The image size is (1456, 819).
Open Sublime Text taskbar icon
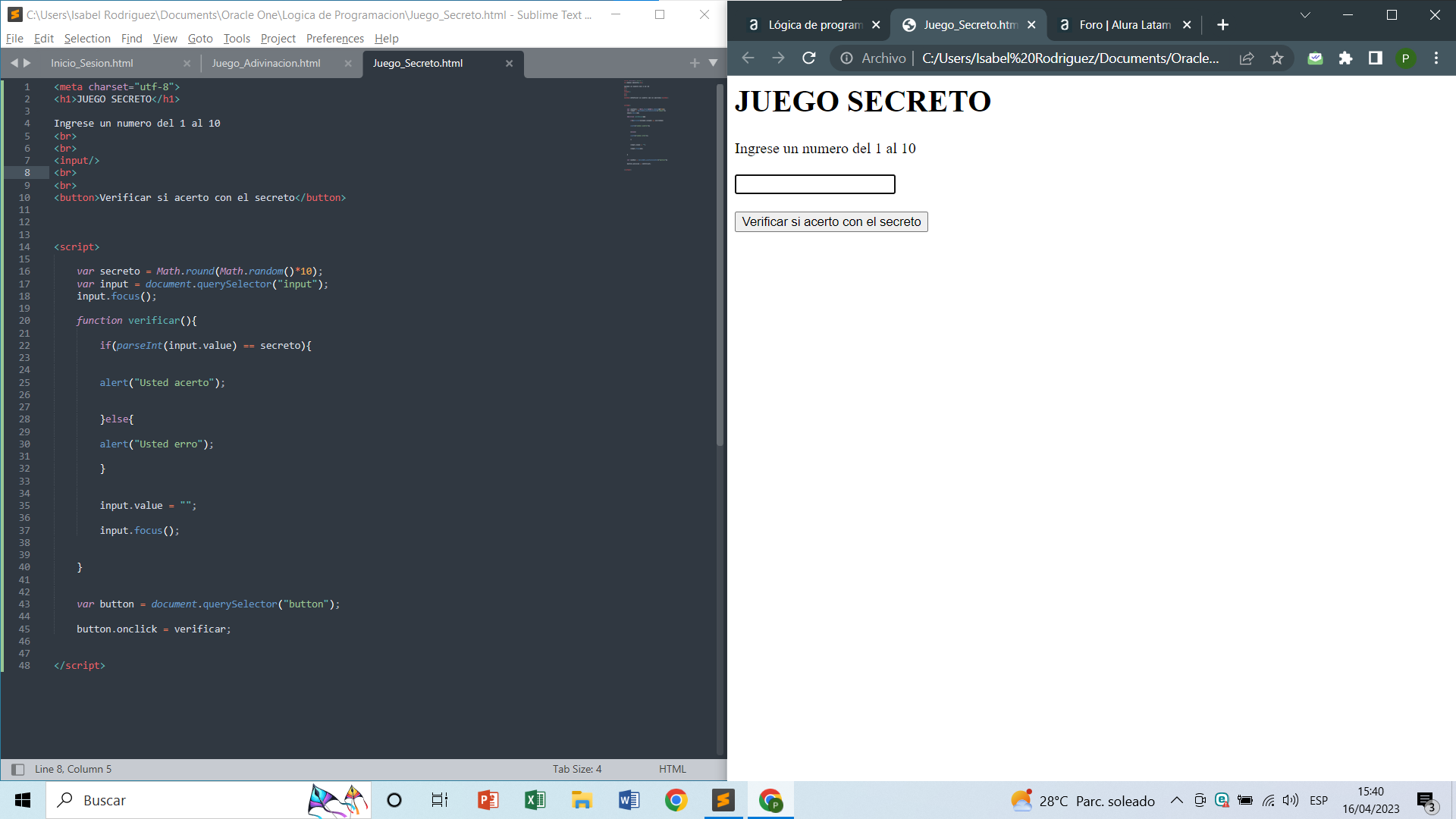point(723,800)
